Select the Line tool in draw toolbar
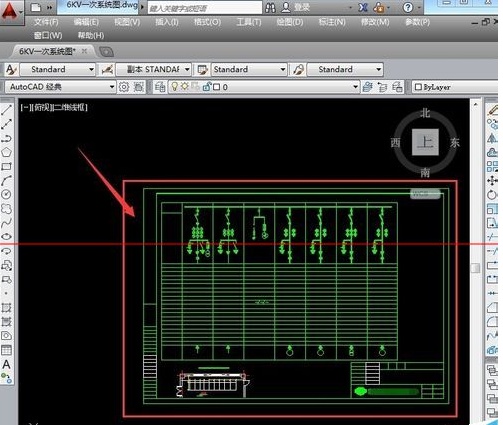This screenshot has width=503, height=425. point(6,110)
